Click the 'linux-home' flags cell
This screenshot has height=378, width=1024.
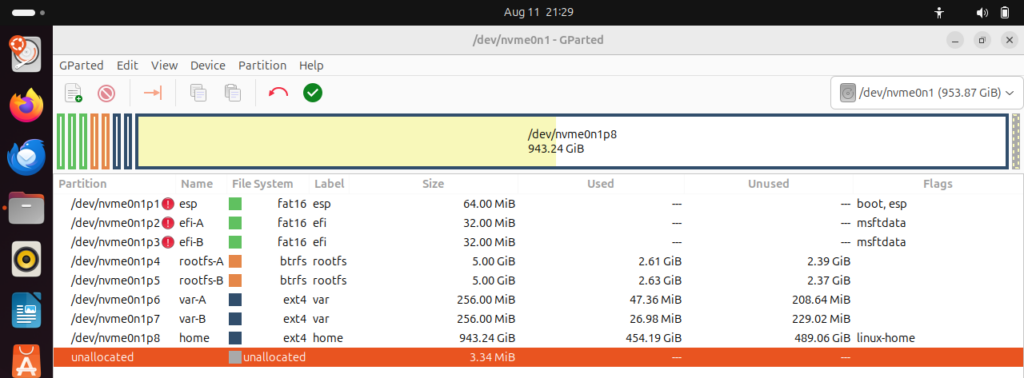886,338
